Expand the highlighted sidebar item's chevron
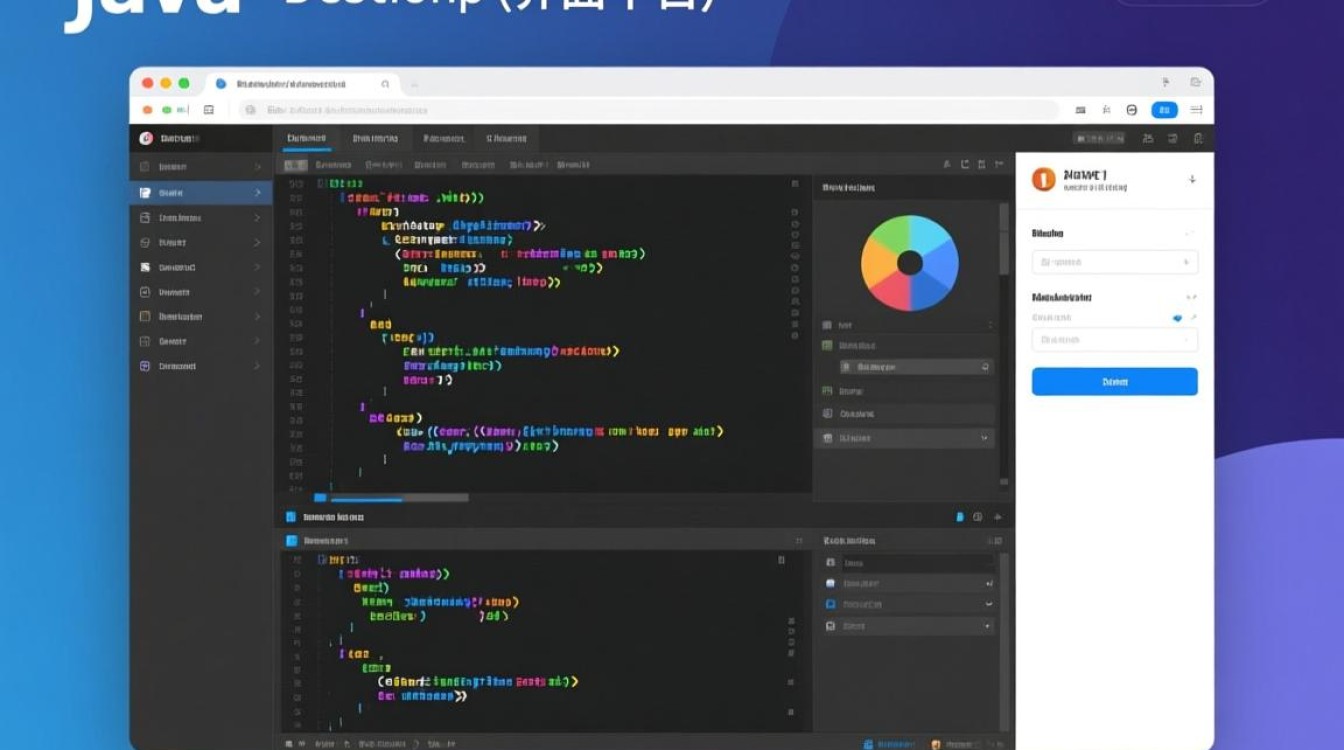The image size is (1344, 750). coord(257,192)
